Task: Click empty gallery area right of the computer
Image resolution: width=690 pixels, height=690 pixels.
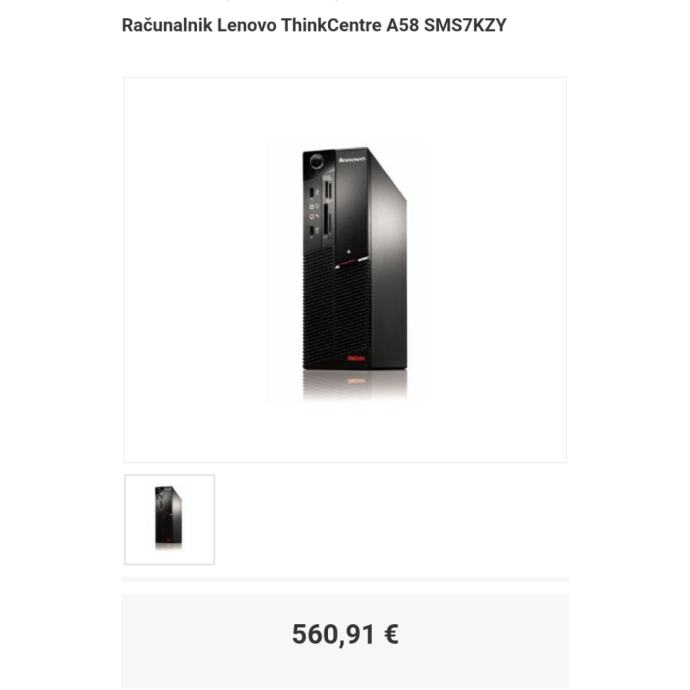Action: click(488, 270)
